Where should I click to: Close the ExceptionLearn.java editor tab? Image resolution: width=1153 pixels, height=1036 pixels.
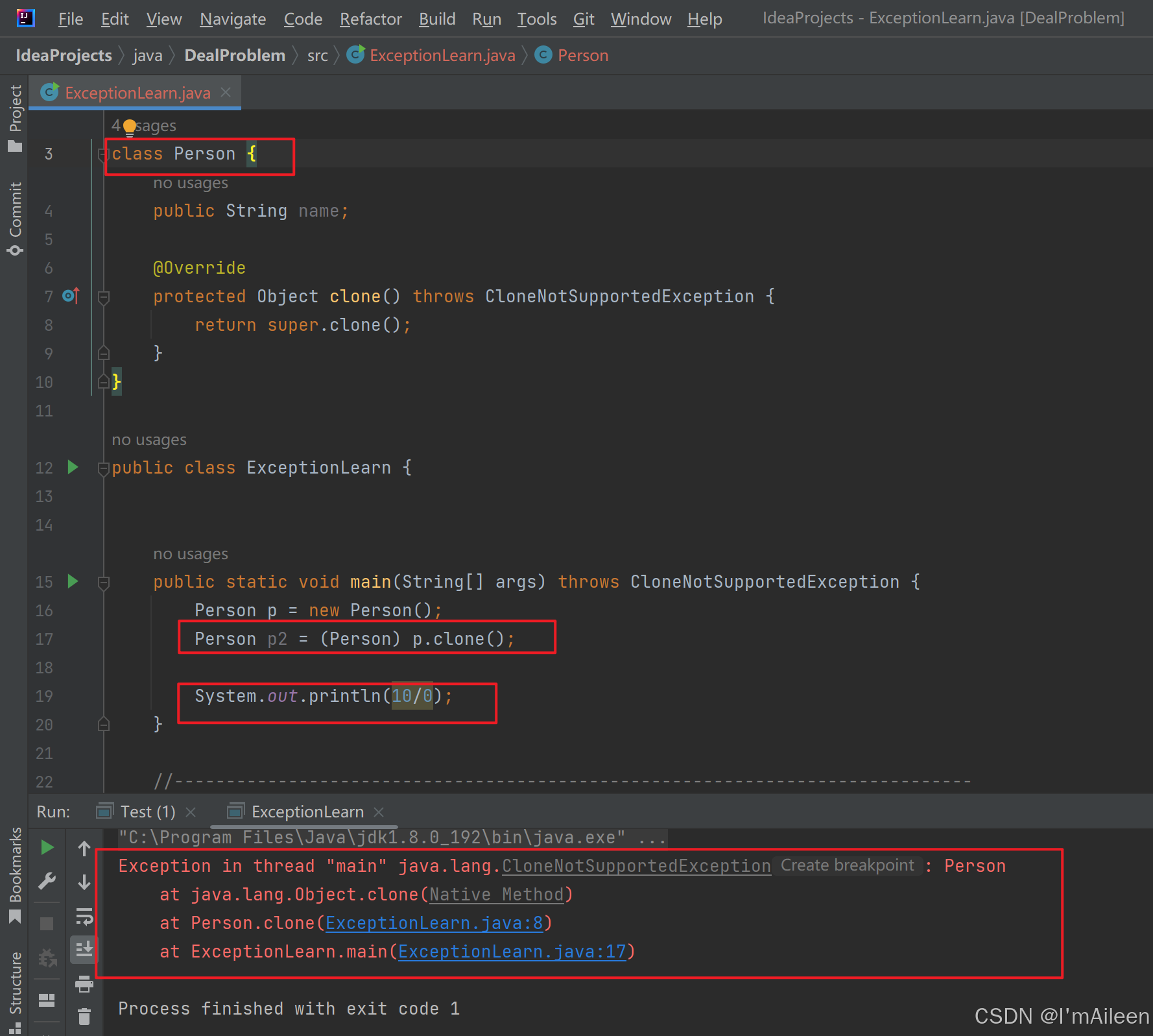click(226, 92)
